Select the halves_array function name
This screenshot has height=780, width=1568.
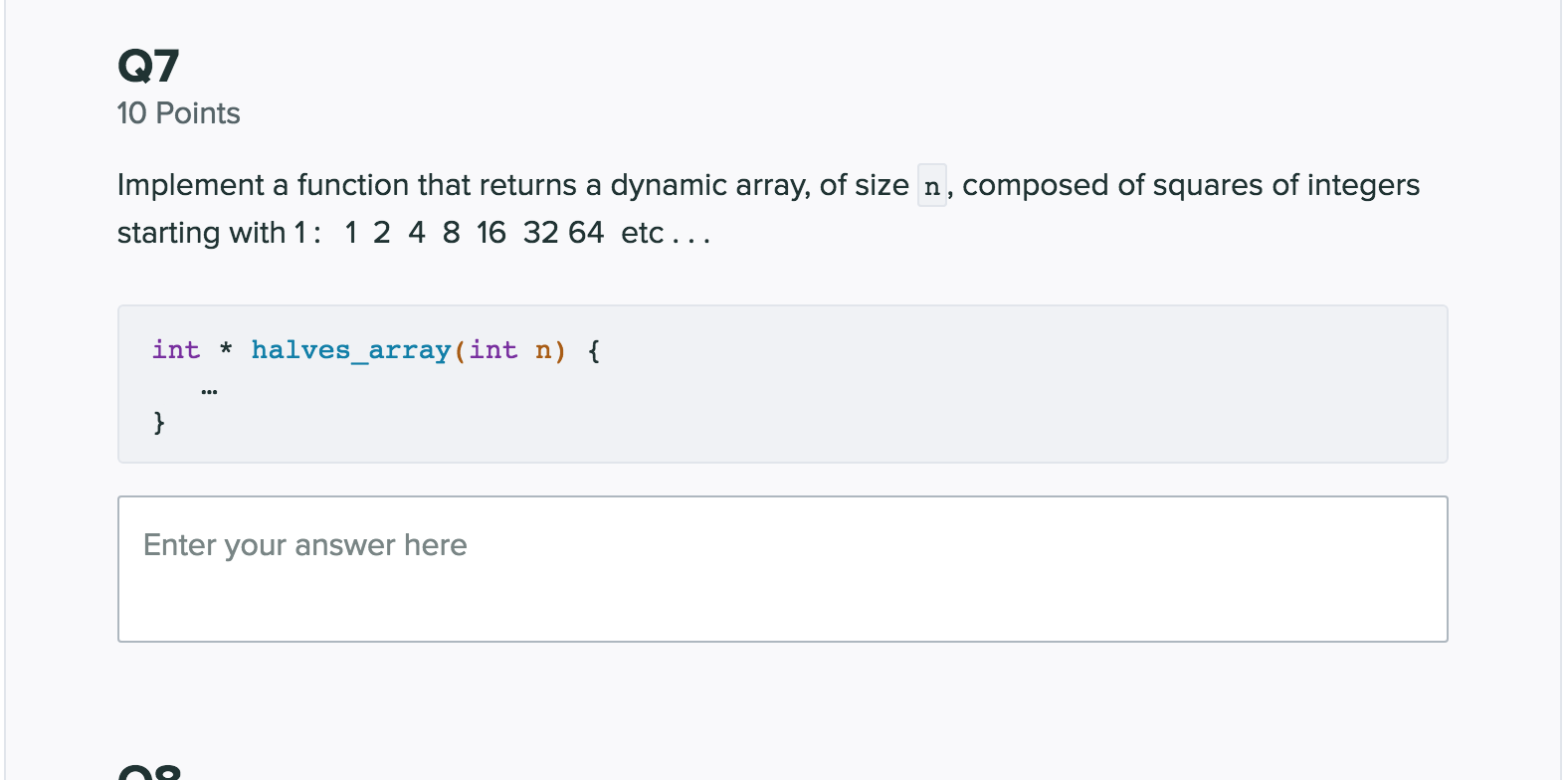pyautogui.click(x=349, y=350)
